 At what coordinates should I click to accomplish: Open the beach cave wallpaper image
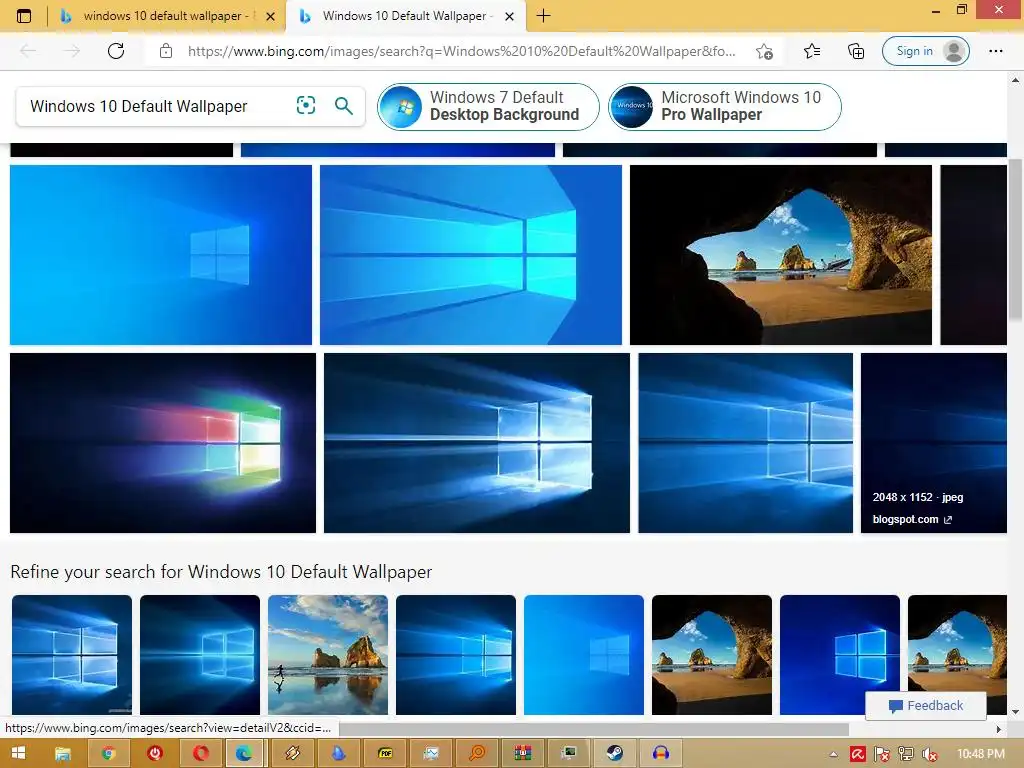[x=780, y=255]
